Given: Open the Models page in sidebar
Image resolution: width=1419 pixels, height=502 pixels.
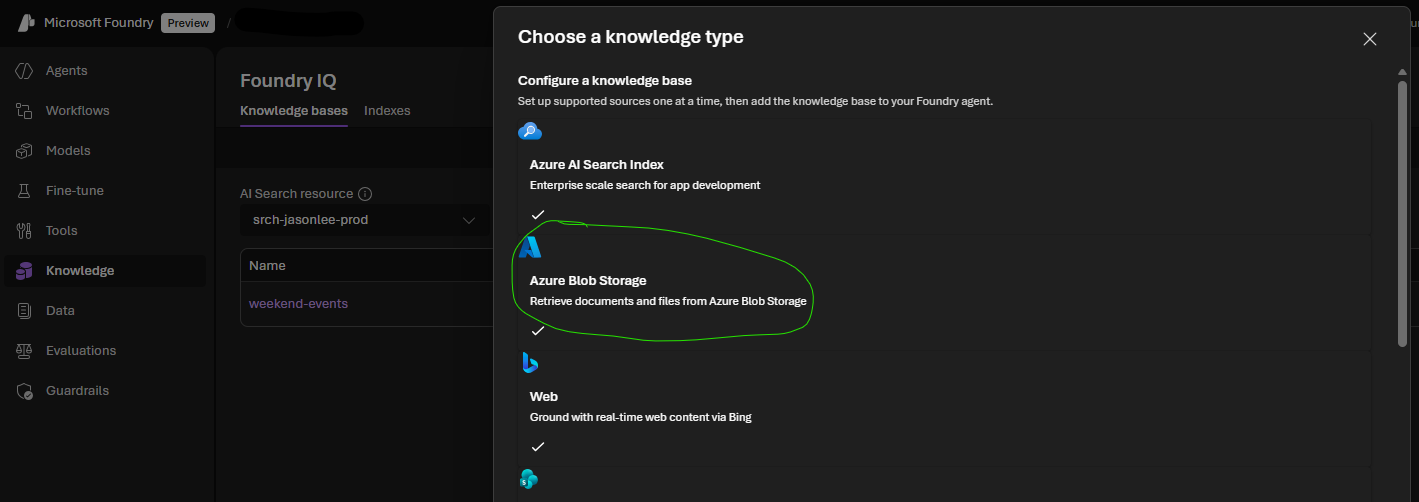Looking at the screenshot, I should coord(106,151).
